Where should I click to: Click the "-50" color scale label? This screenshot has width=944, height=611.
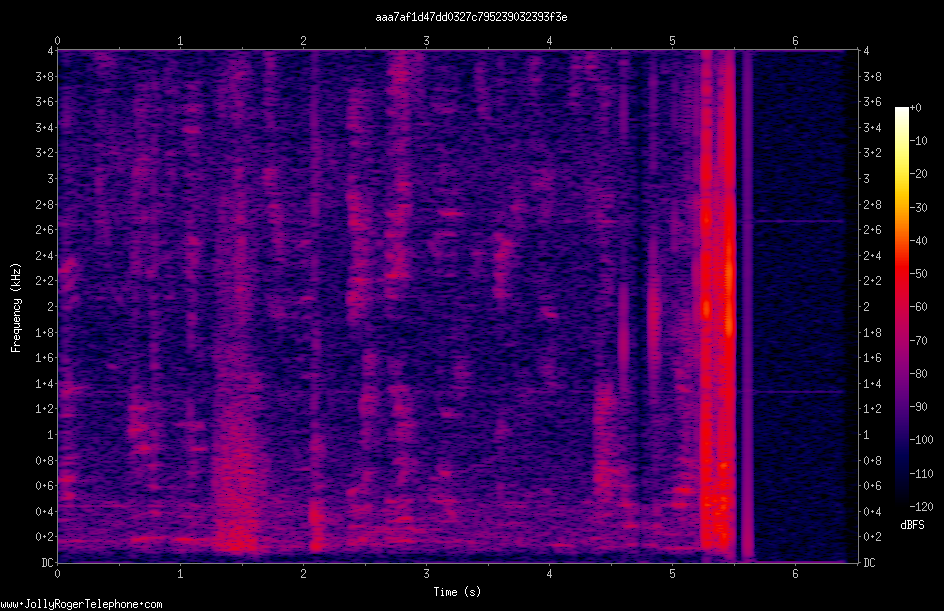918,274
